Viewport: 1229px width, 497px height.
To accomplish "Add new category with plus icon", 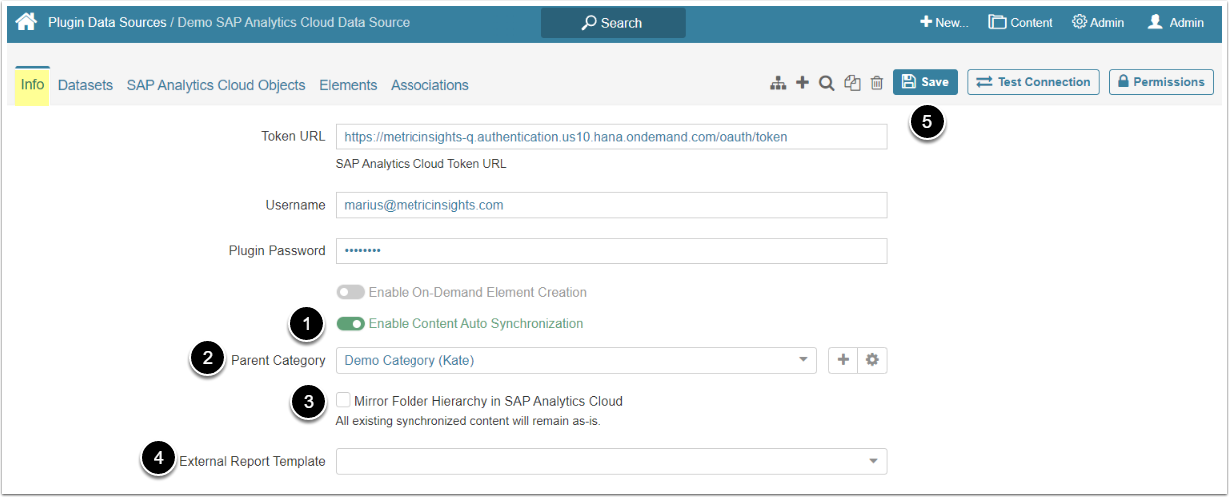I will click(843, 360).
